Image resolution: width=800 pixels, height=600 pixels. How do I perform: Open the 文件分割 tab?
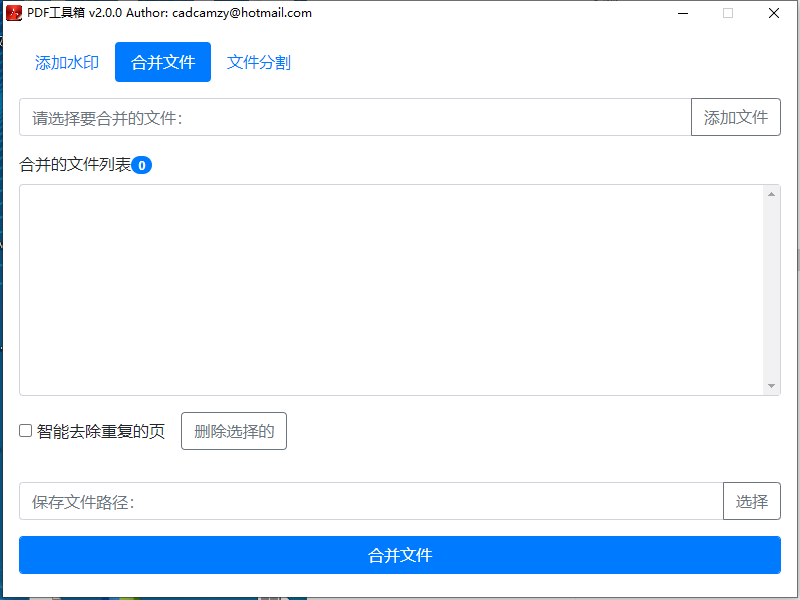259,62
